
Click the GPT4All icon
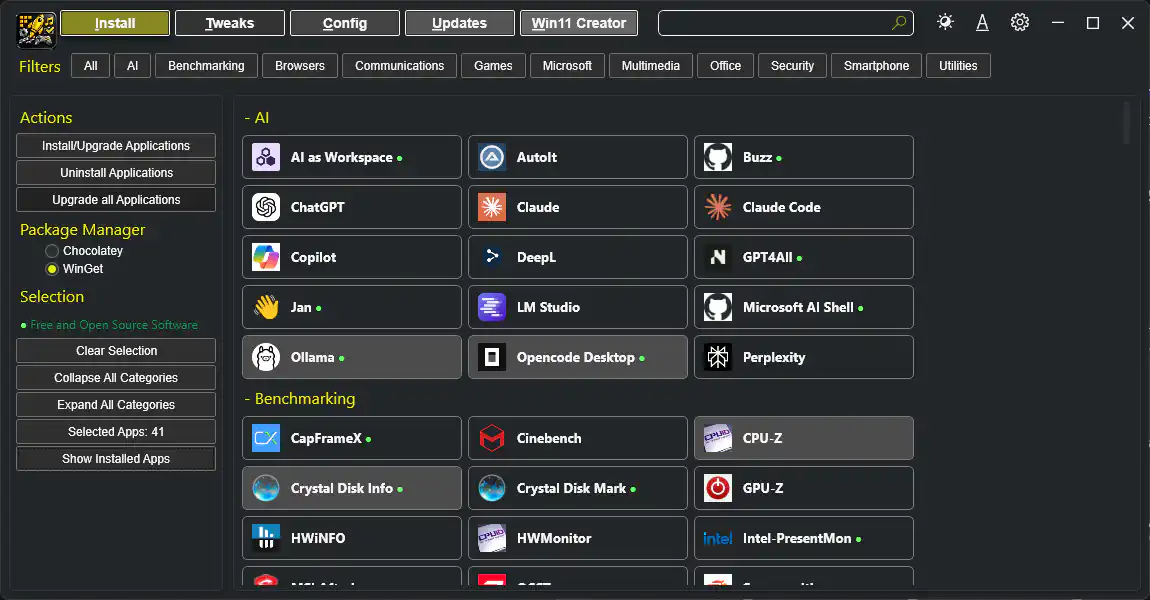(x=717, y=257)
